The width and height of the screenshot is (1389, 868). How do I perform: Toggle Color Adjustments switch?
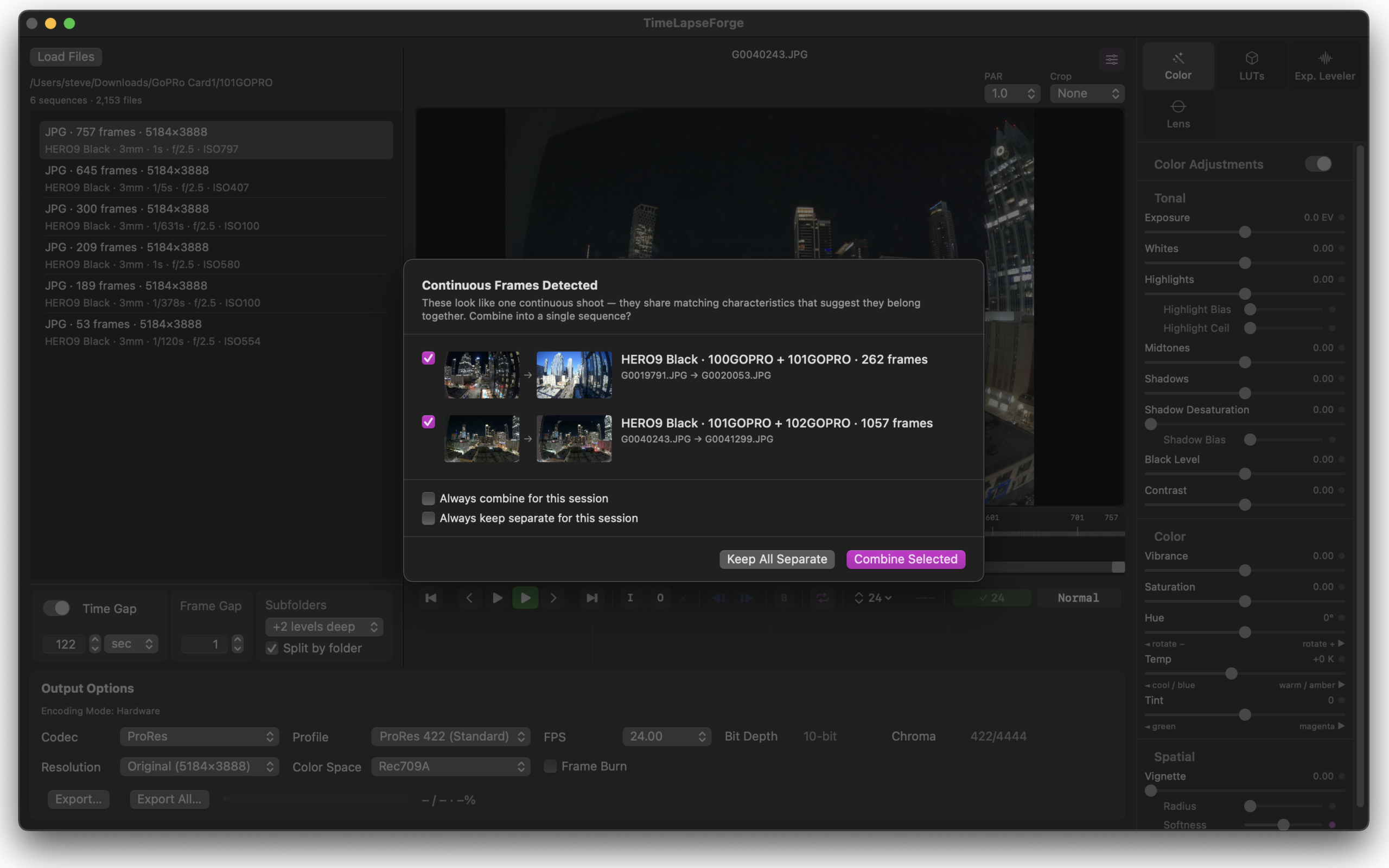coord(1318,164)
